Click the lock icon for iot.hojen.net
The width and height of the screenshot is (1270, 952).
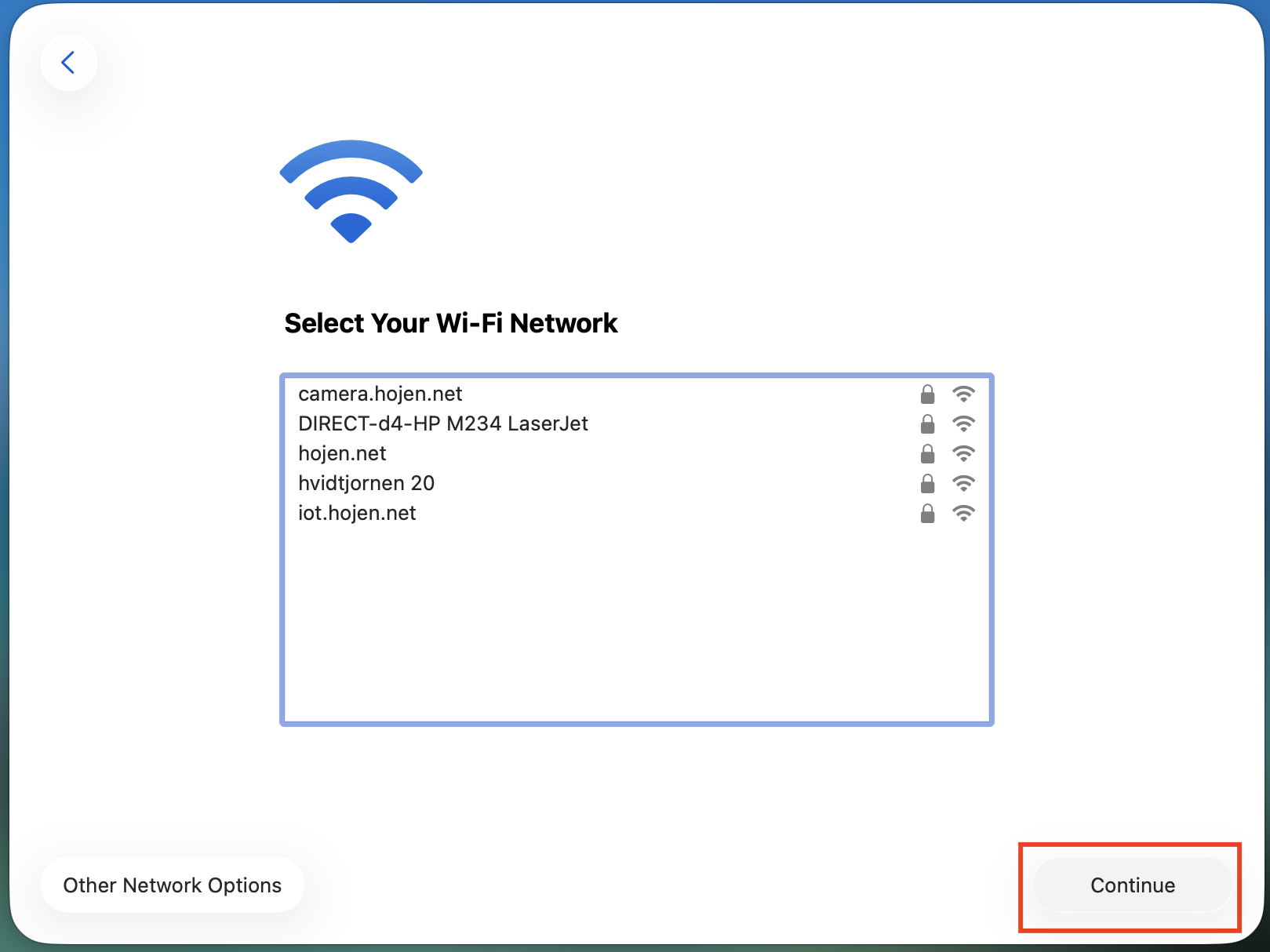927,513
